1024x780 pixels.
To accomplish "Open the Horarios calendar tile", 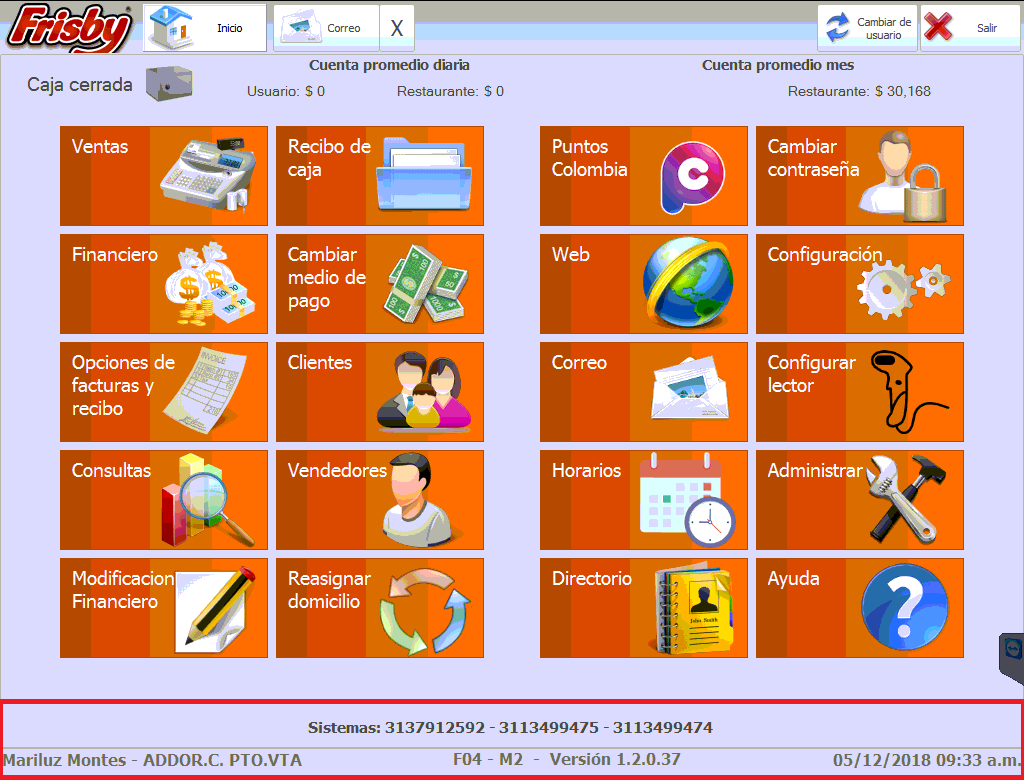I will (x=644, y=500).
